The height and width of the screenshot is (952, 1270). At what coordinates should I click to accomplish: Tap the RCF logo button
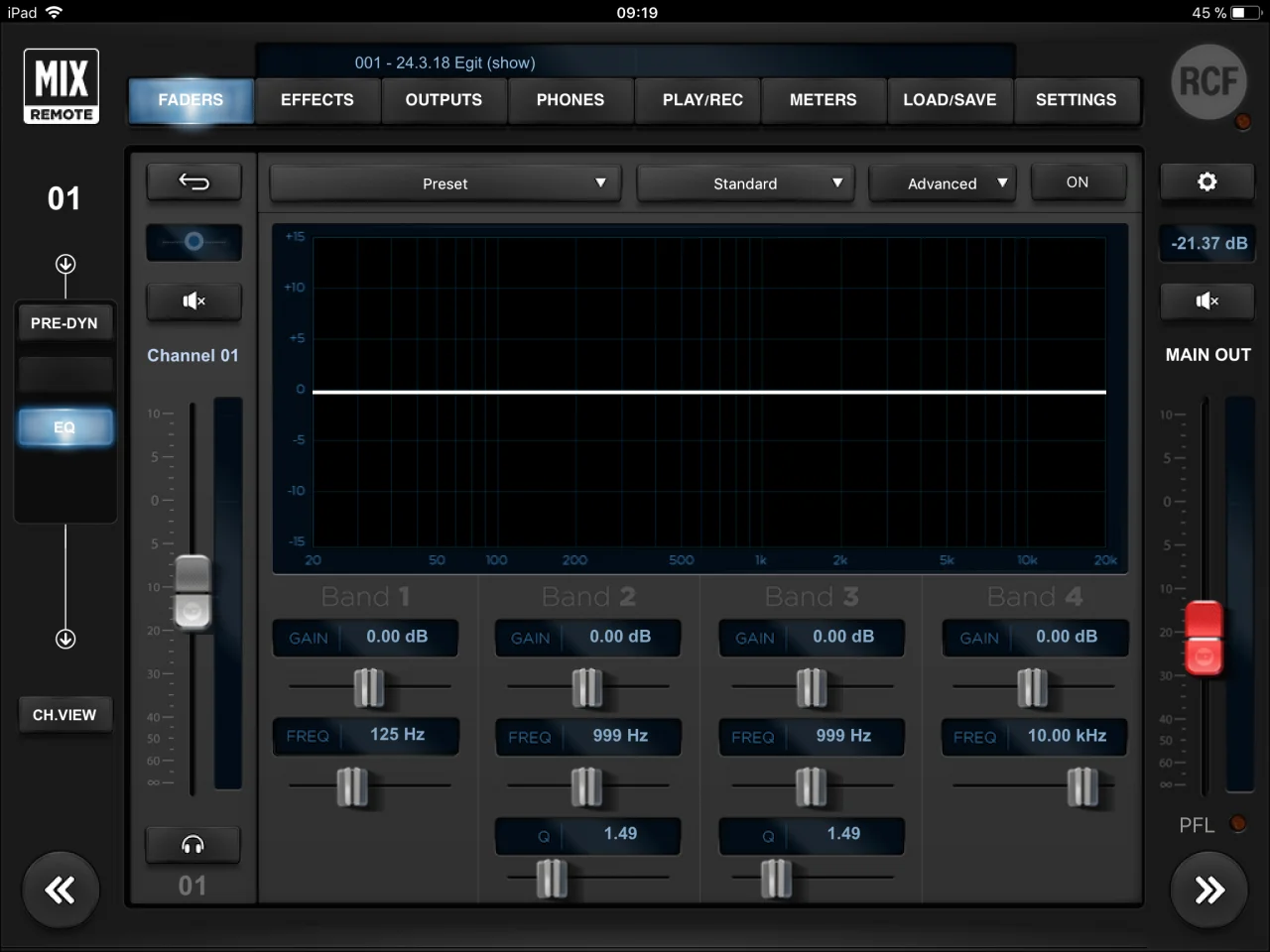(1207, 82)
